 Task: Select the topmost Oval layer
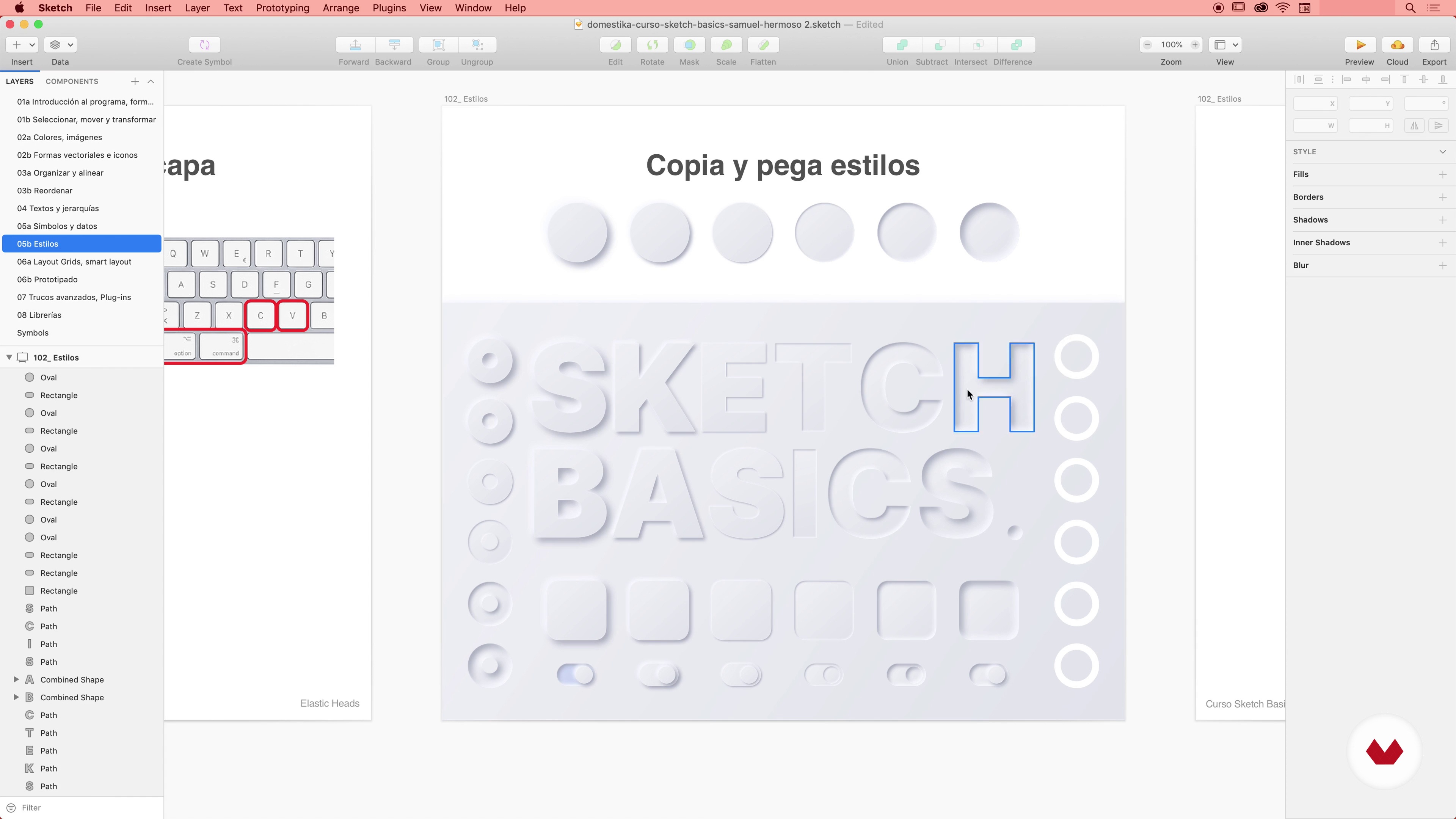click(82, 377)
